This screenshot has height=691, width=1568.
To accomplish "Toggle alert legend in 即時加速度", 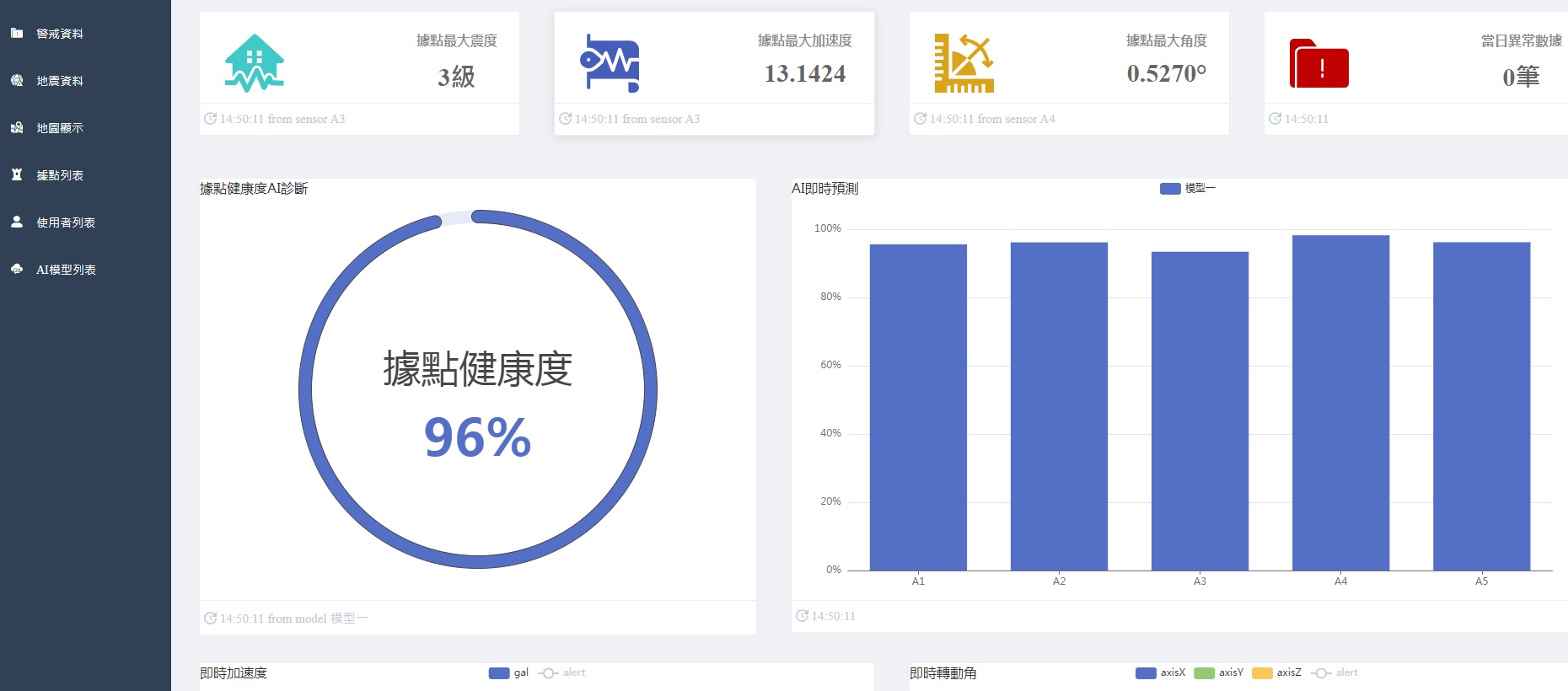I will coord(561,672).
